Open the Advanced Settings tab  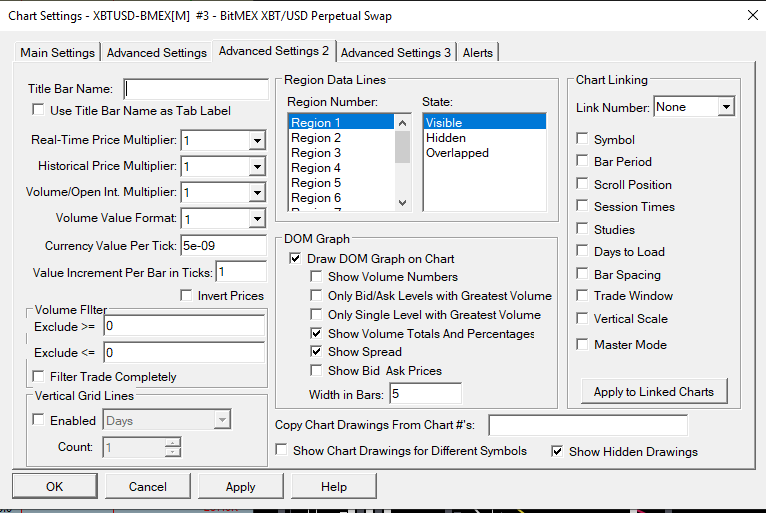[156, 52]
